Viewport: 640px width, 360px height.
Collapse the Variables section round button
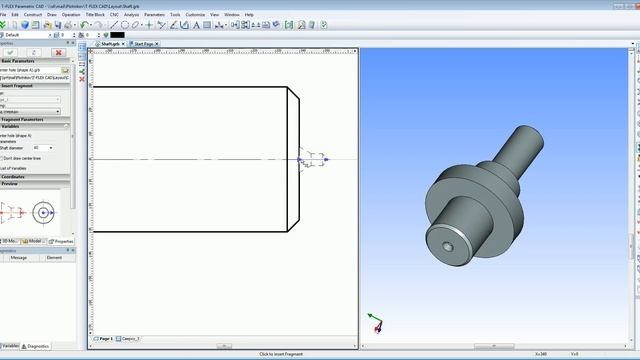point(67,126)
